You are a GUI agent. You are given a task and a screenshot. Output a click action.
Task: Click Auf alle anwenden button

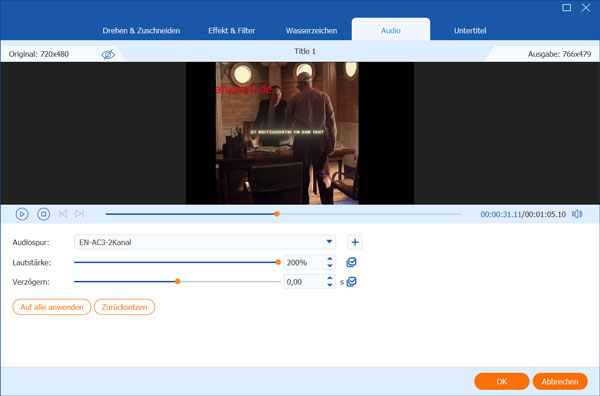52,307
